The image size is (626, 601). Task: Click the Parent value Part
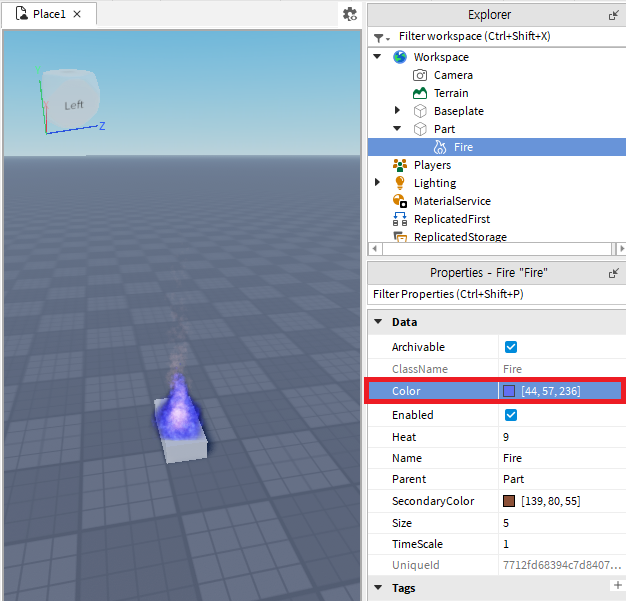coord(513,479)
